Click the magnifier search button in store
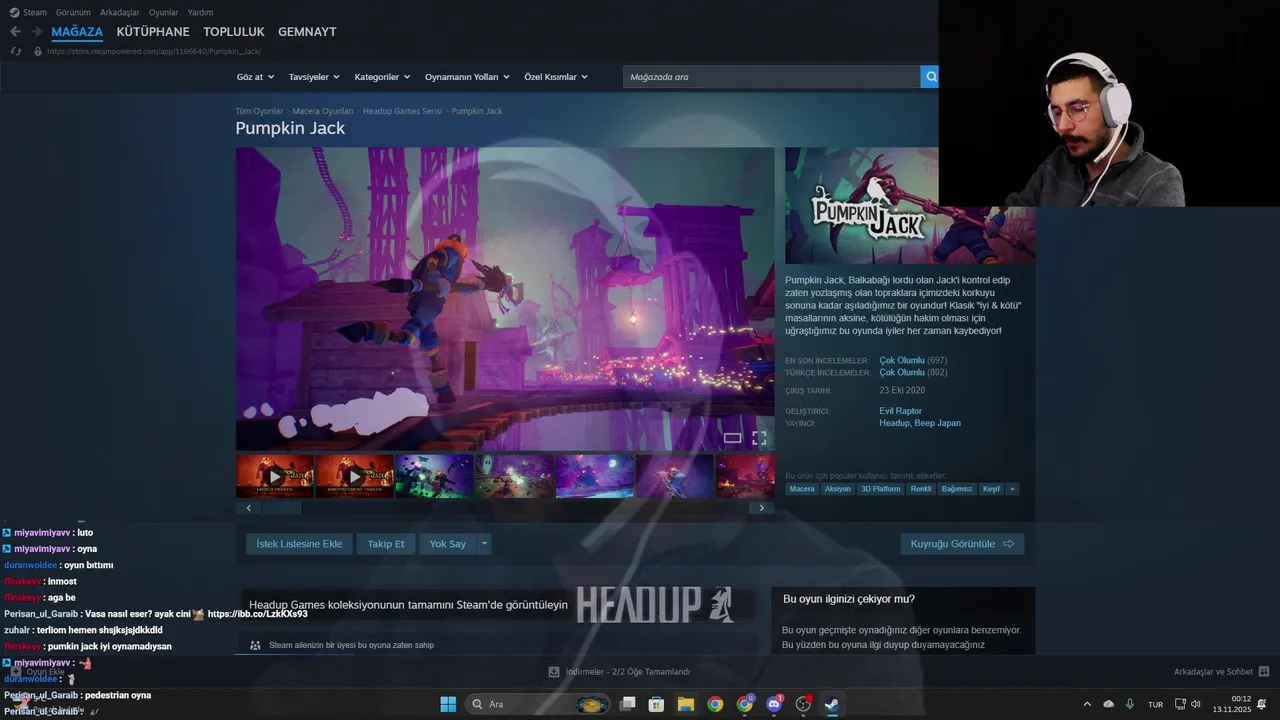Screen dimensions: 1280x720 point(930,77)
